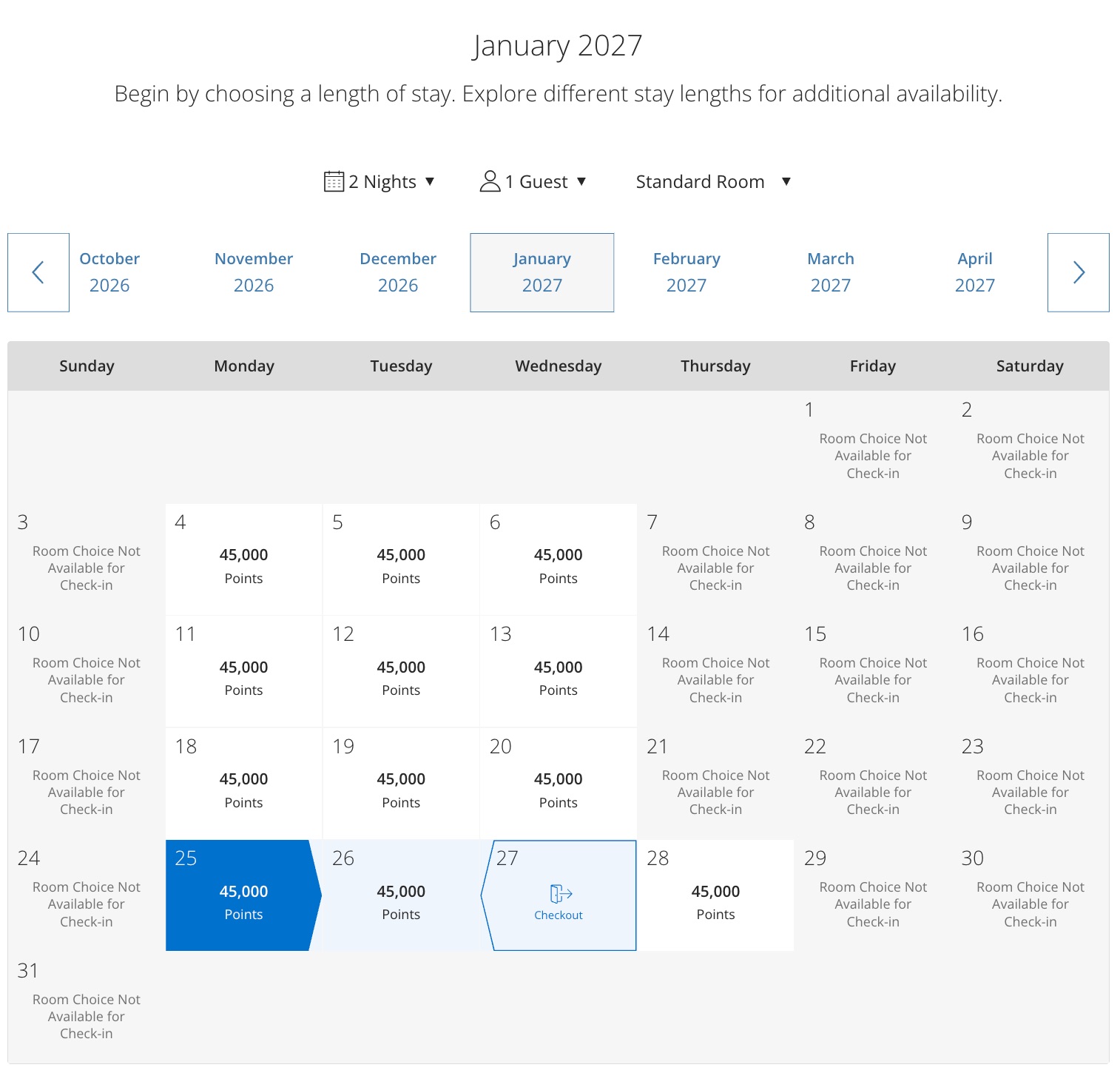The image size is (1120, 1073).
Task: Expand the Standard Room type dropdown
Action: [786, 181]
